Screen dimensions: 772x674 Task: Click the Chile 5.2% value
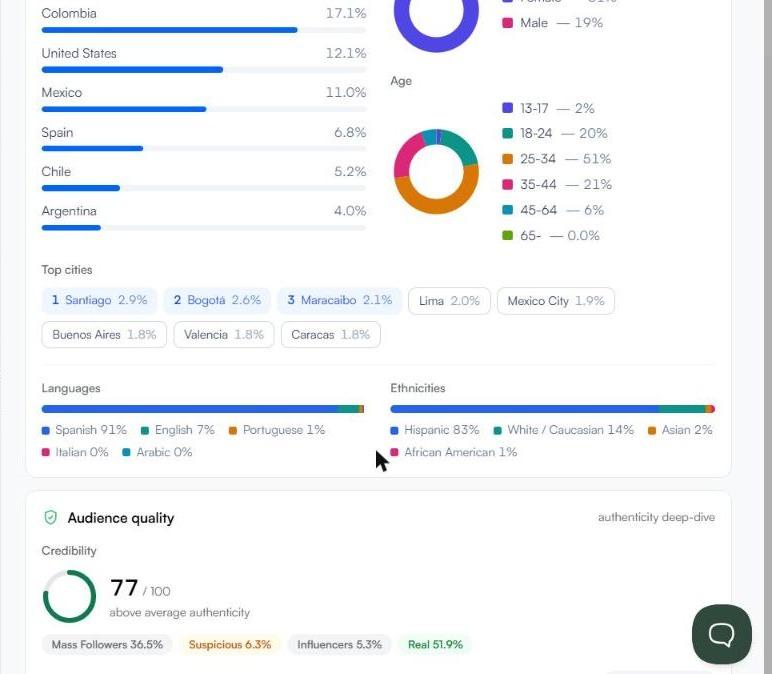pyautogui.click(x=350, y=172)
